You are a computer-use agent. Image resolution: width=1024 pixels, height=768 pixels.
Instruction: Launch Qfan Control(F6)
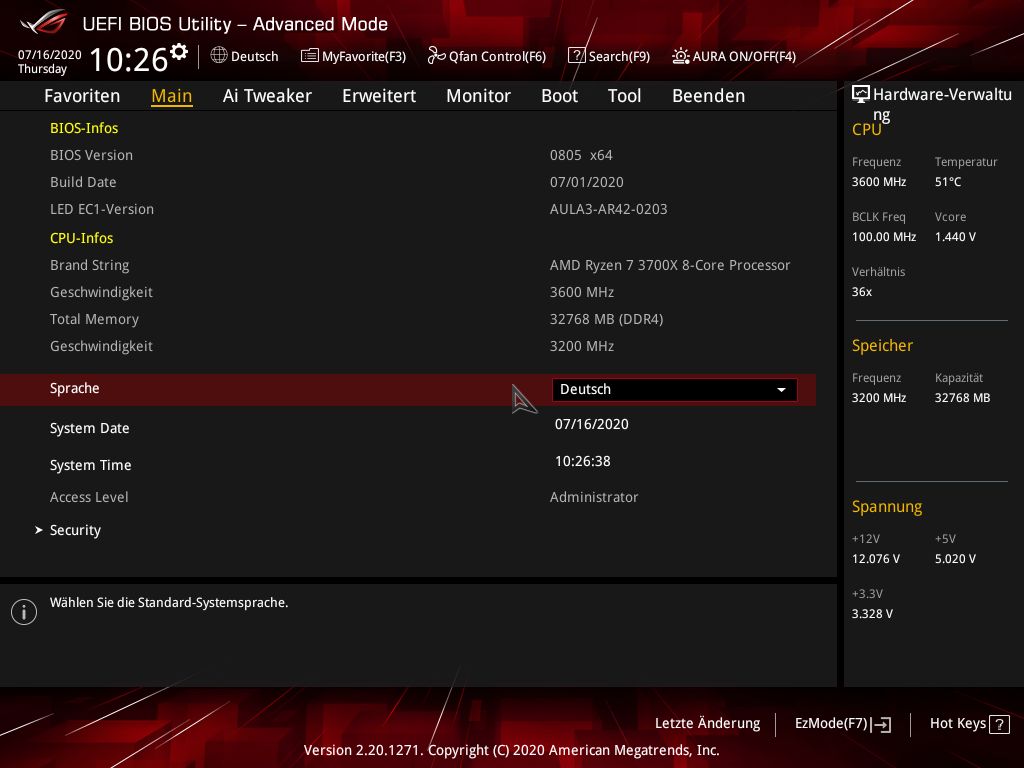point(487,56)
